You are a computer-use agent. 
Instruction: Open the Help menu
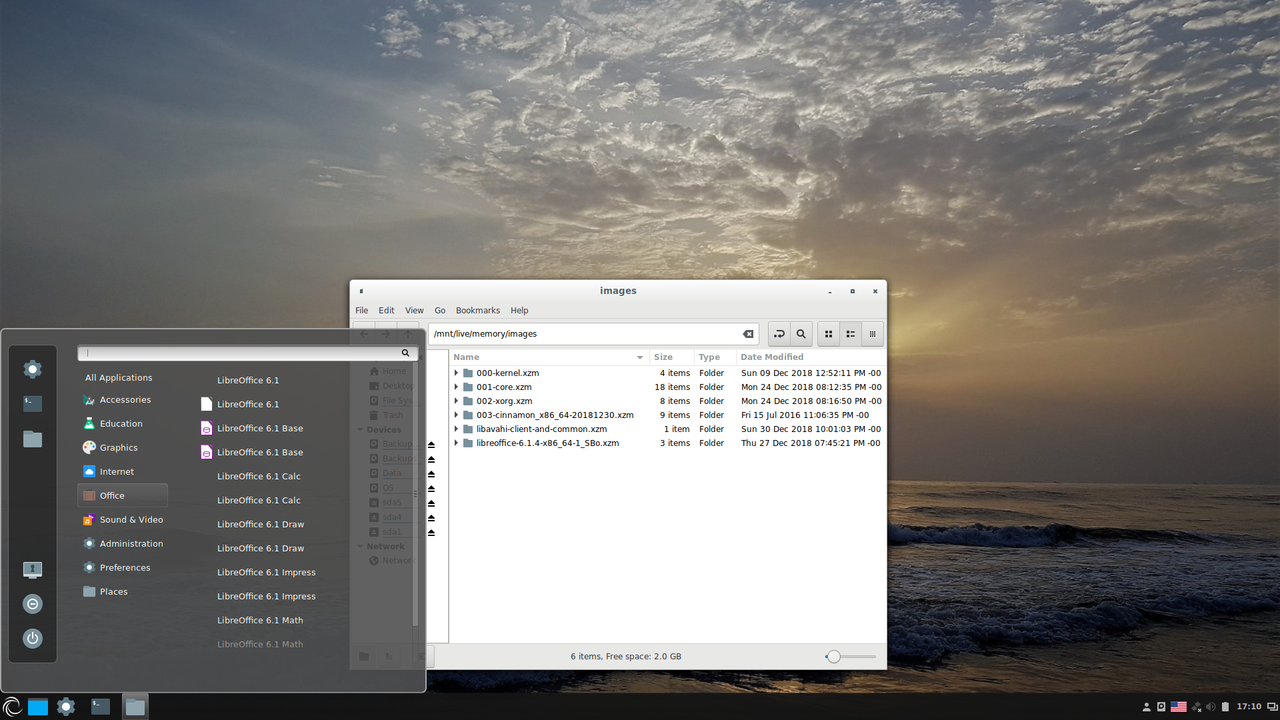click(519, 310)
